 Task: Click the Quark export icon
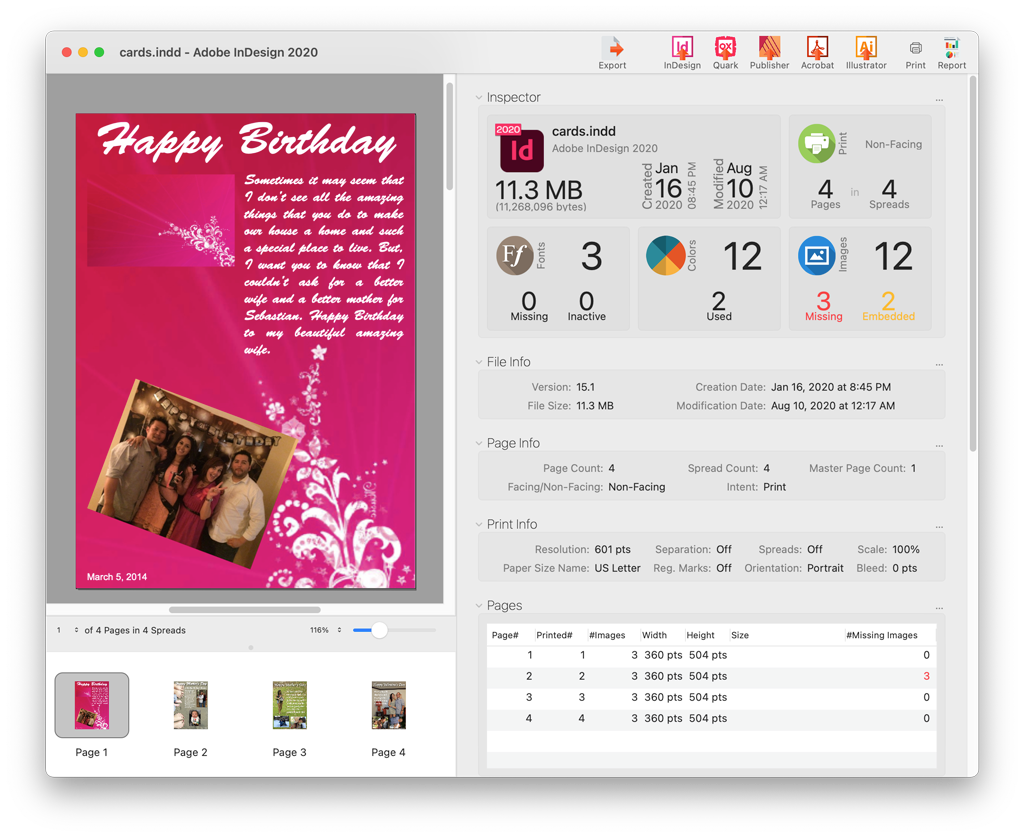726,52
